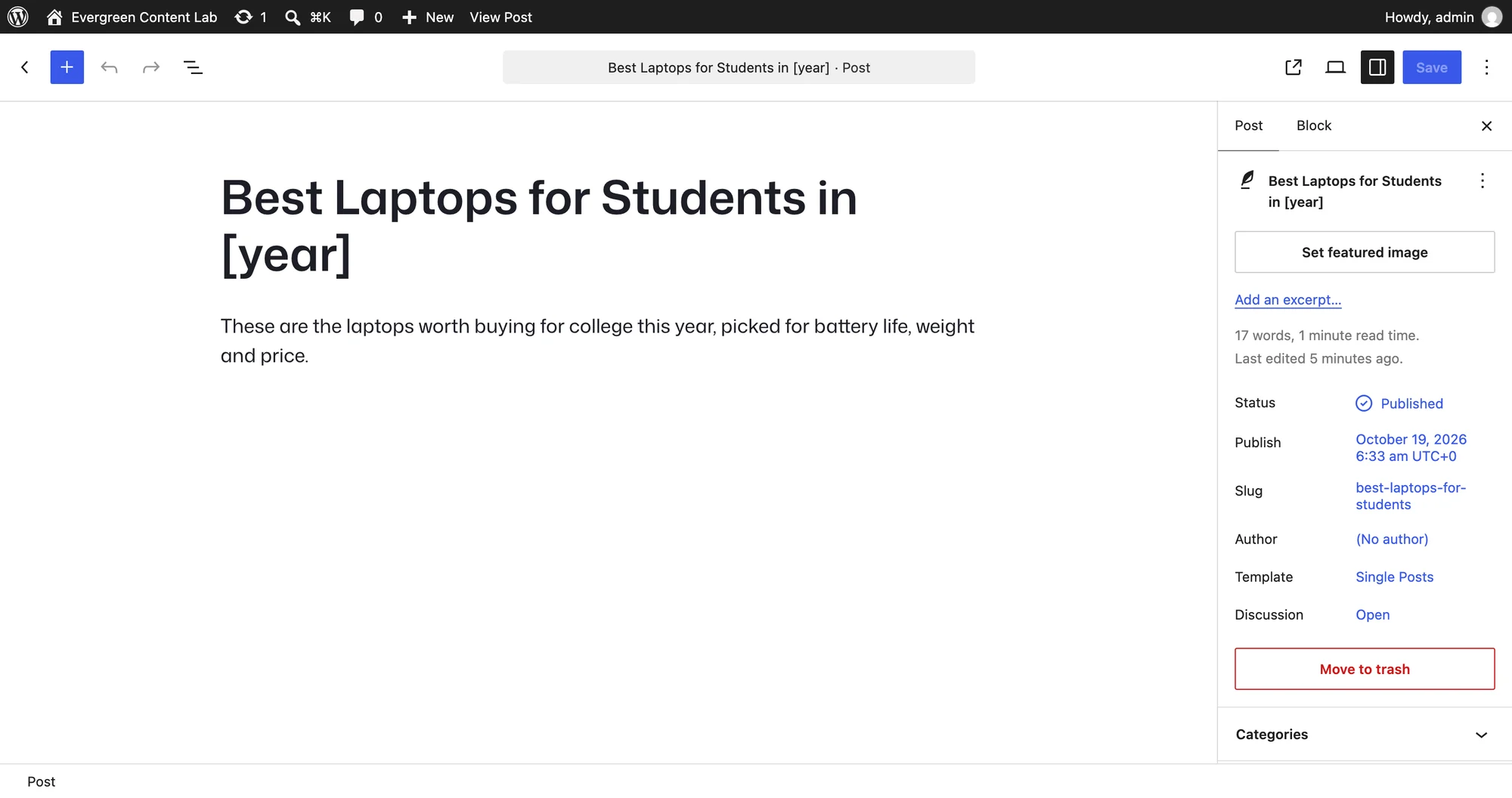
Task: Undo the last change
Action: pyautogui.click(x=109, y=67)
